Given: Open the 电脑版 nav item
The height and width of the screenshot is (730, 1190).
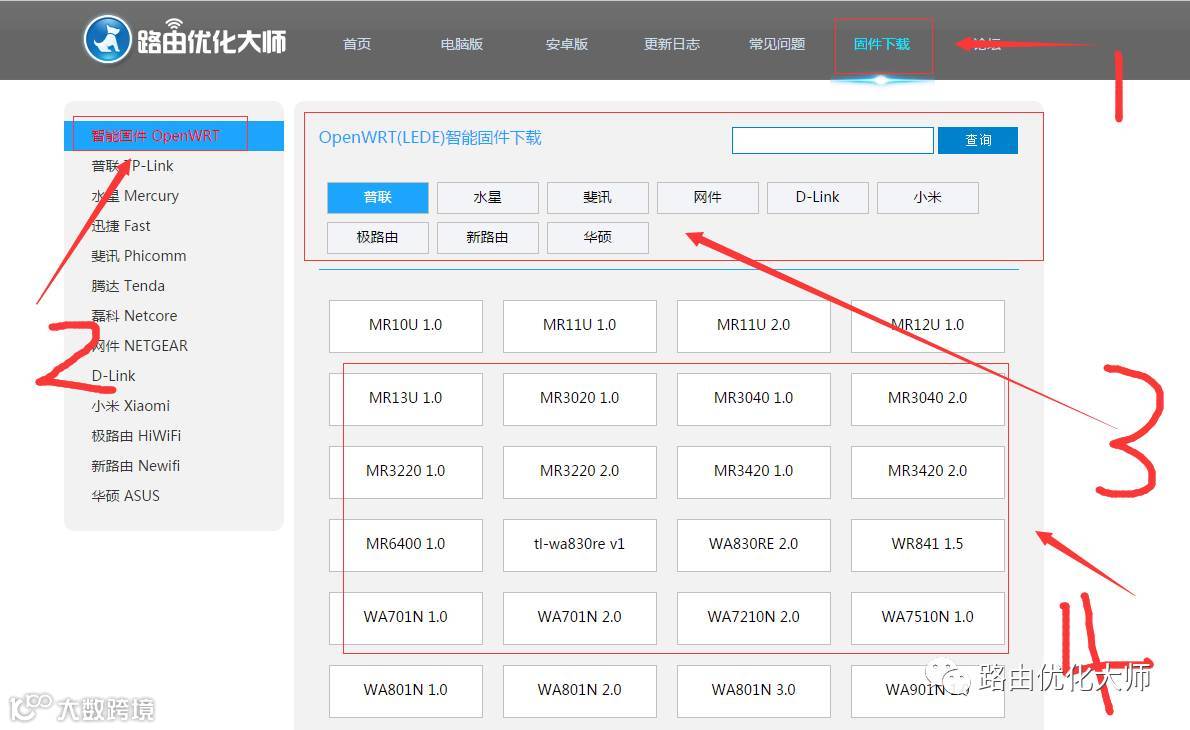Looking at the screenshot, I should point(461,44).
